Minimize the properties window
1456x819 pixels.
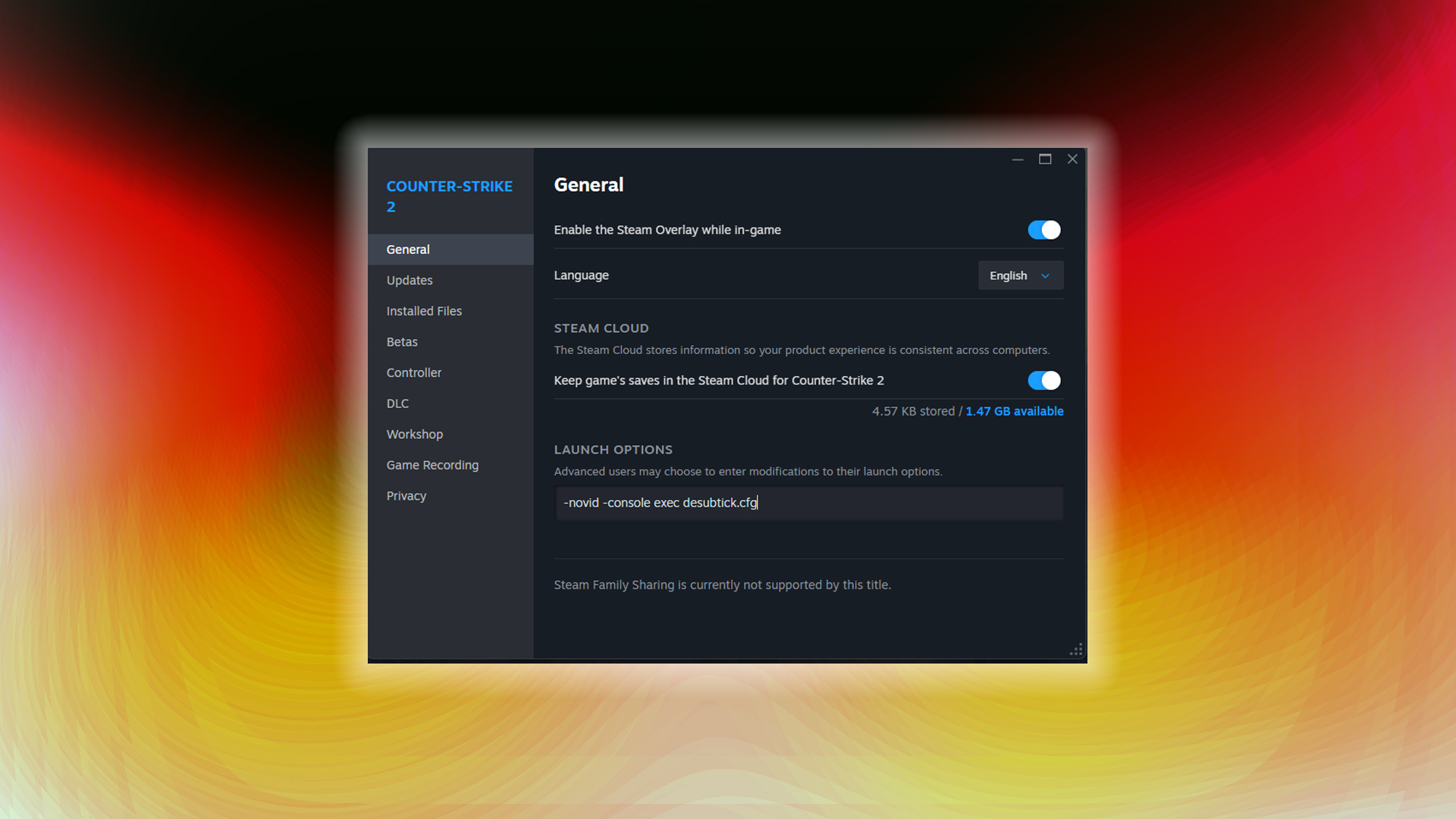1018,159
